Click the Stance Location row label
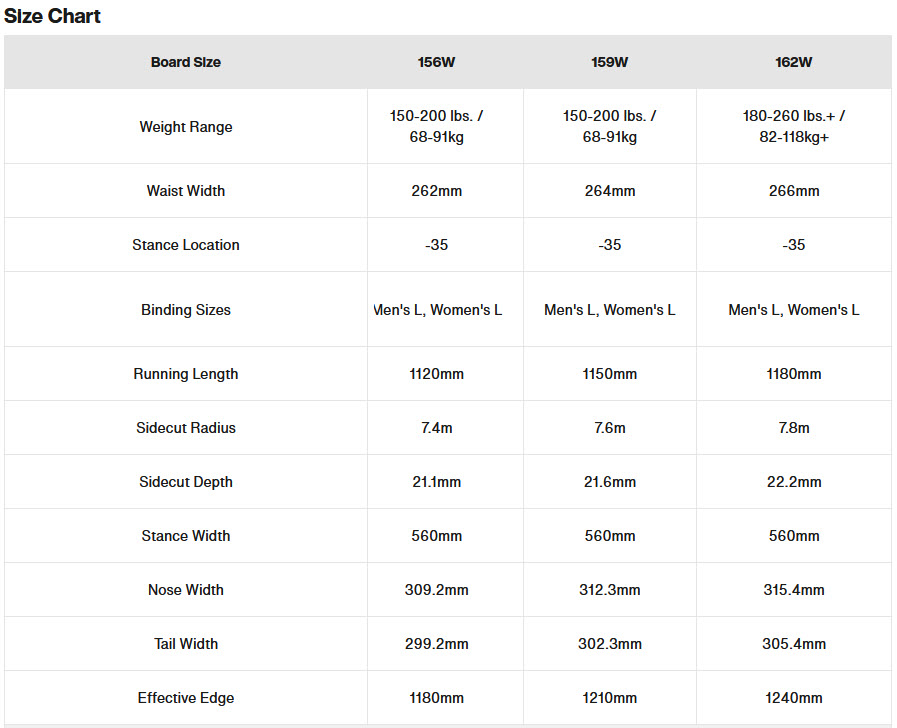 [186, 245]
